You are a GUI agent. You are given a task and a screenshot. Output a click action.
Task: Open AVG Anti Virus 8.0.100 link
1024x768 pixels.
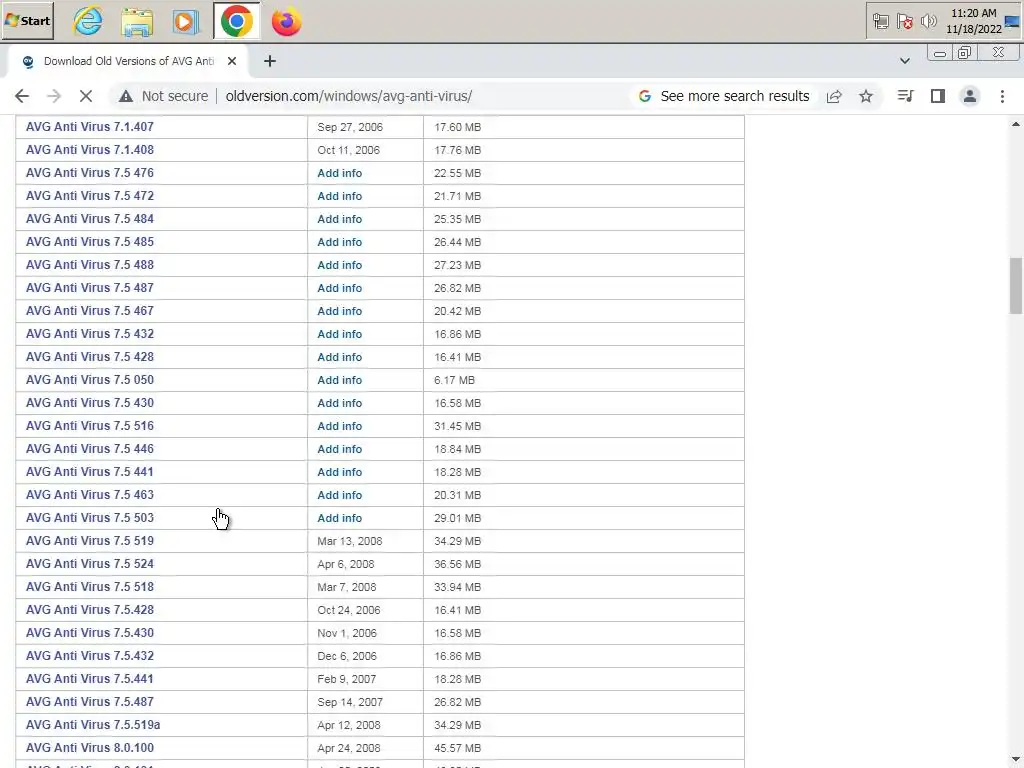tap(89, 748)
